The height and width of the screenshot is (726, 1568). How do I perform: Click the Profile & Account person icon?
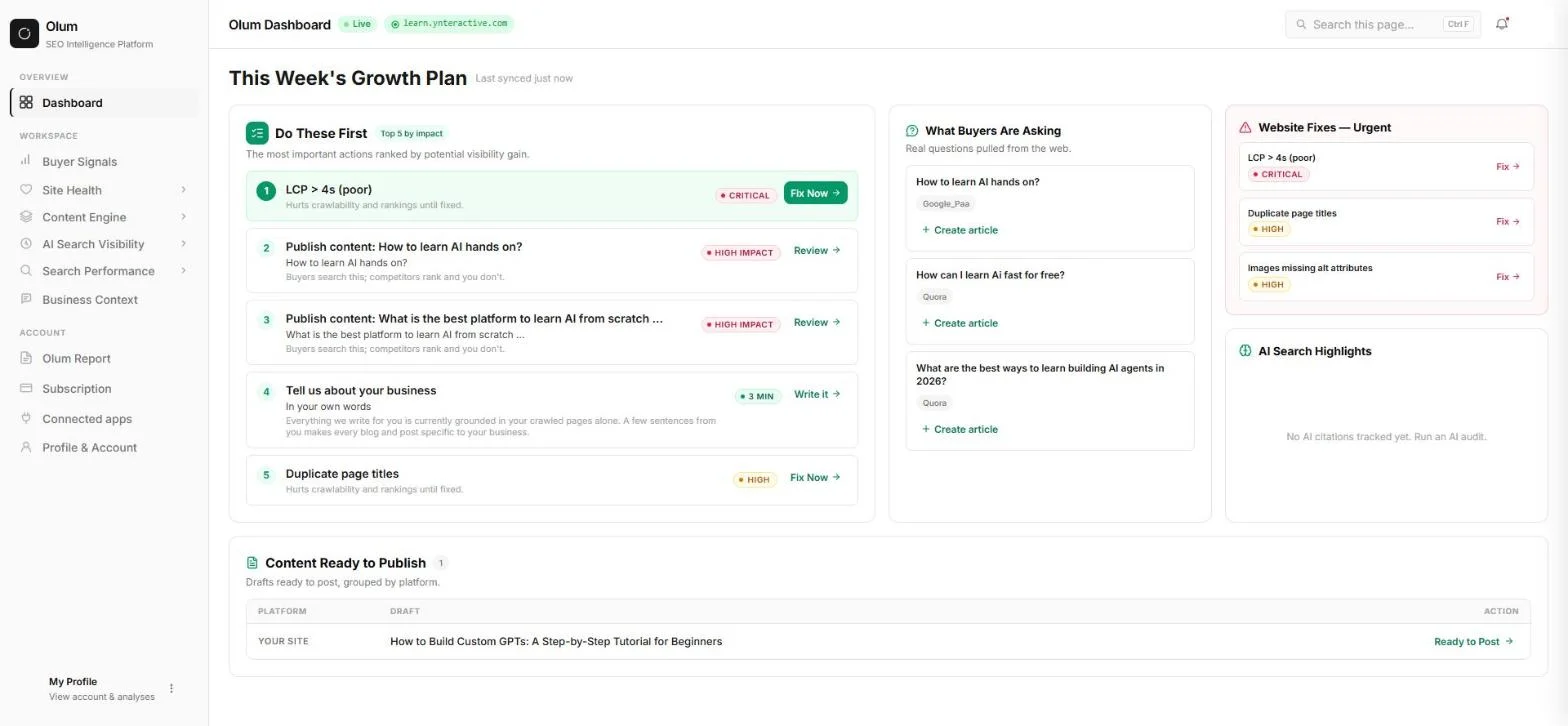coord(26,447)
